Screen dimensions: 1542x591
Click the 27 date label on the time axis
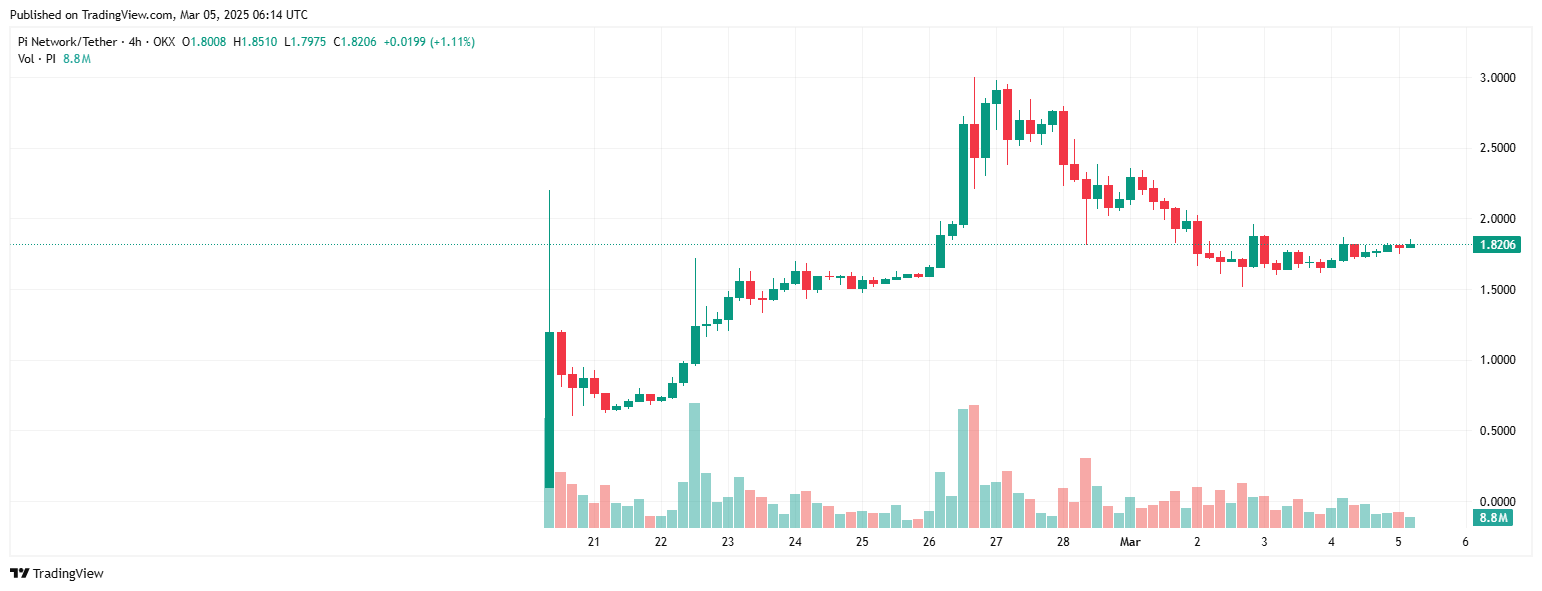(996, 542)
